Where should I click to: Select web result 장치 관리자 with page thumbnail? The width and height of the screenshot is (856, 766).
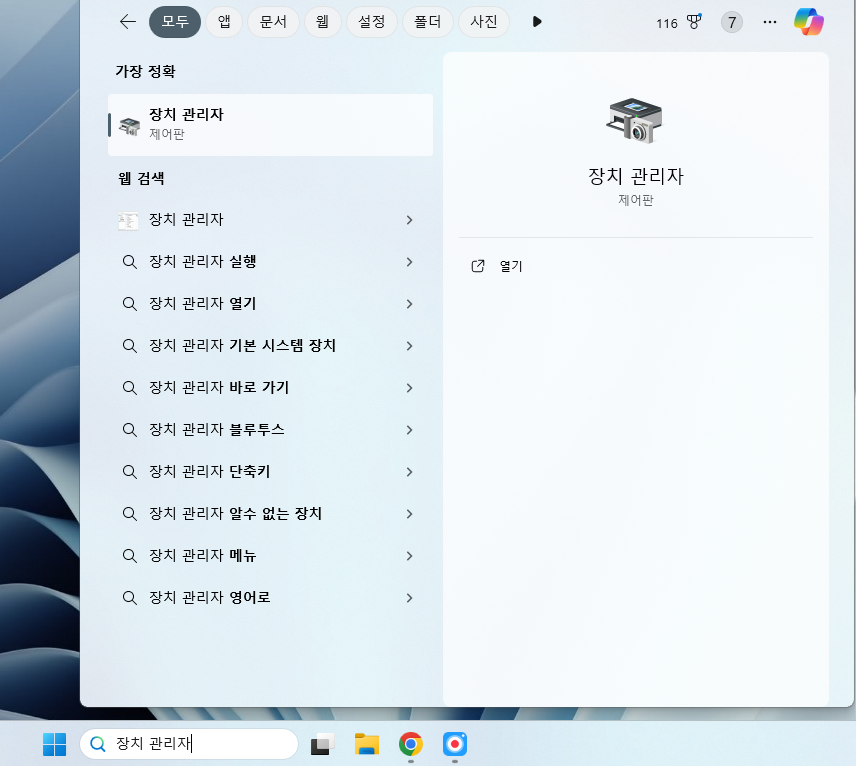270,220
